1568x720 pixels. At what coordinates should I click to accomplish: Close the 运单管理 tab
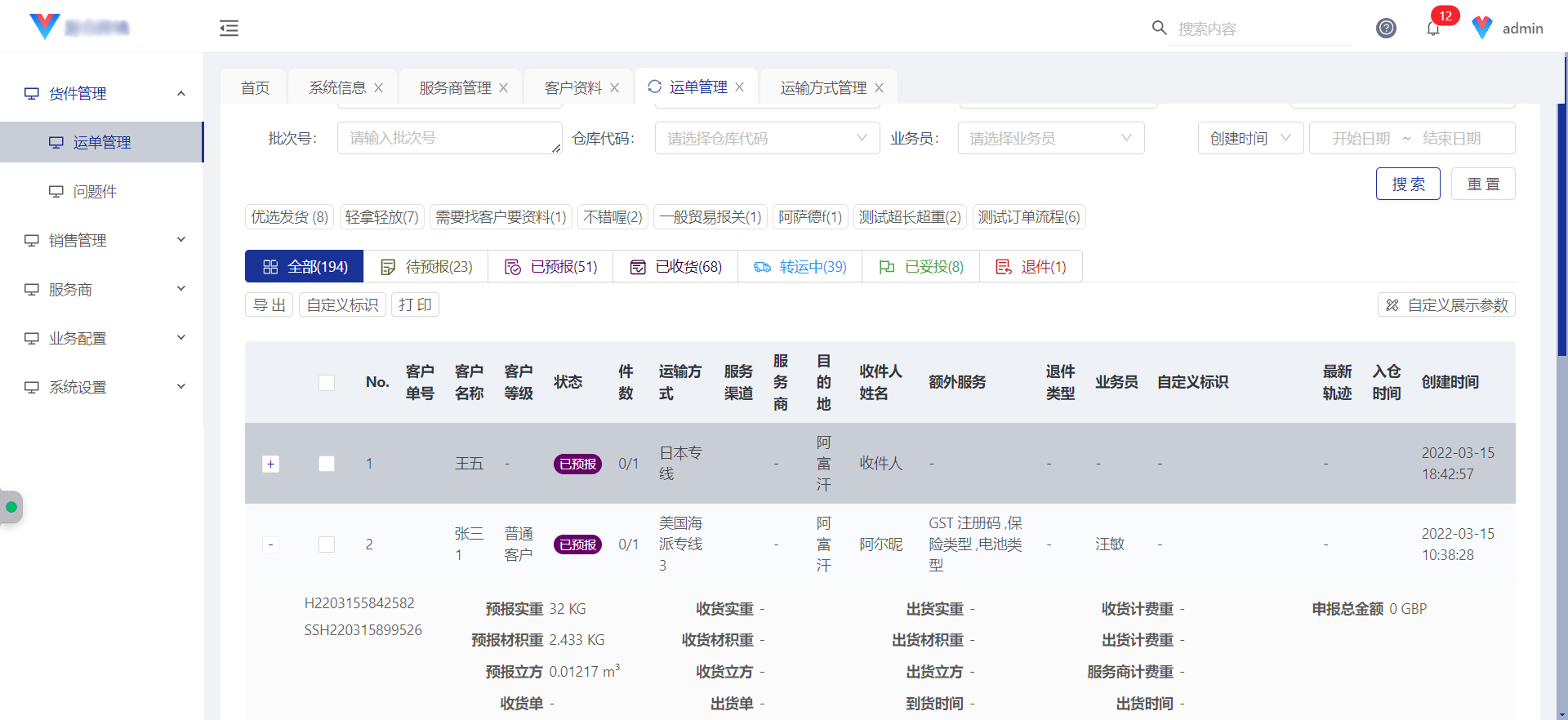point(739,87)
